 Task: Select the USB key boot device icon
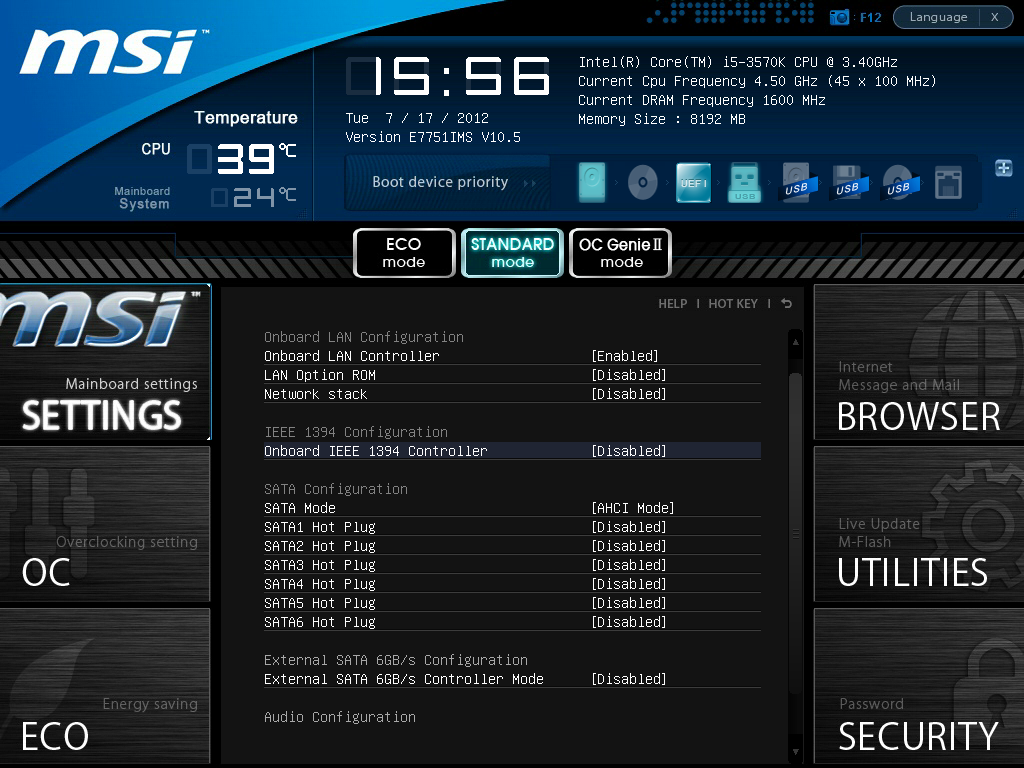744,183
